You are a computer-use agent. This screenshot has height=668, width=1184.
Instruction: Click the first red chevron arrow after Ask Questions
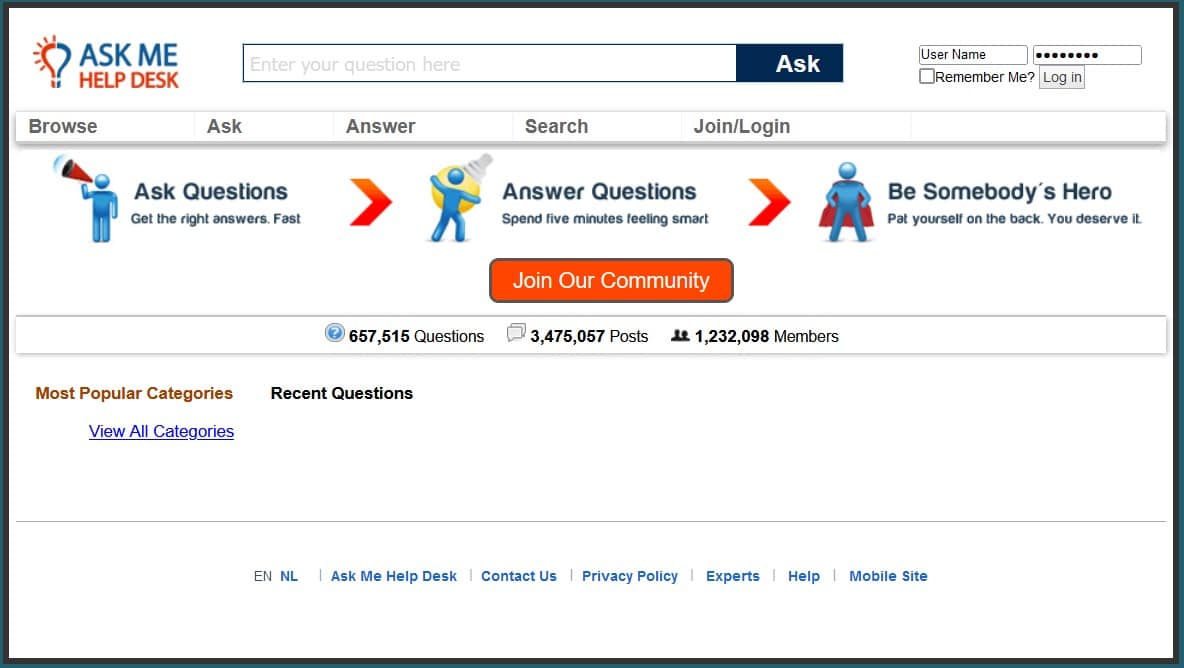tap(371, 202)
